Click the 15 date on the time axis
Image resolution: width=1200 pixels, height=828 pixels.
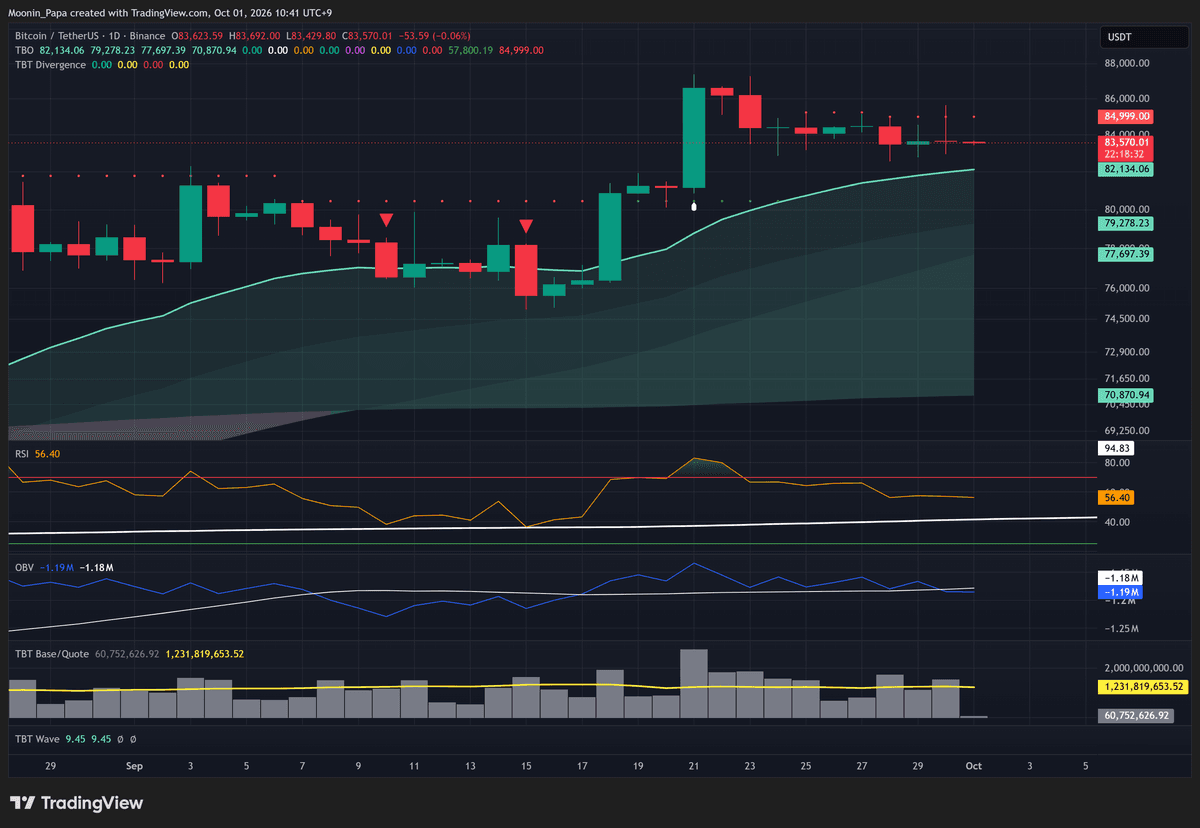click(x=526, y=766)
